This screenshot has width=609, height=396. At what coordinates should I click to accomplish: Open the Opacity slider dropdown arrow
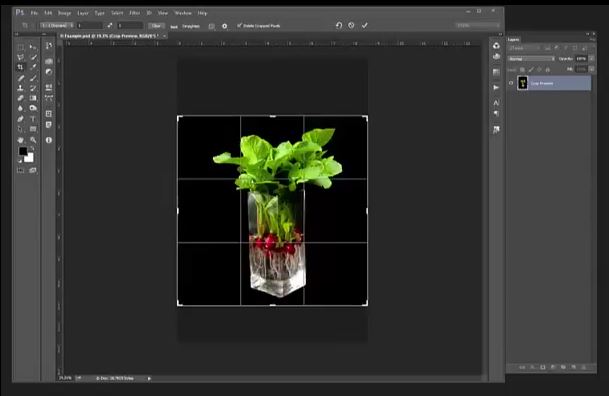pyautogui.click(x=592, y=59)
